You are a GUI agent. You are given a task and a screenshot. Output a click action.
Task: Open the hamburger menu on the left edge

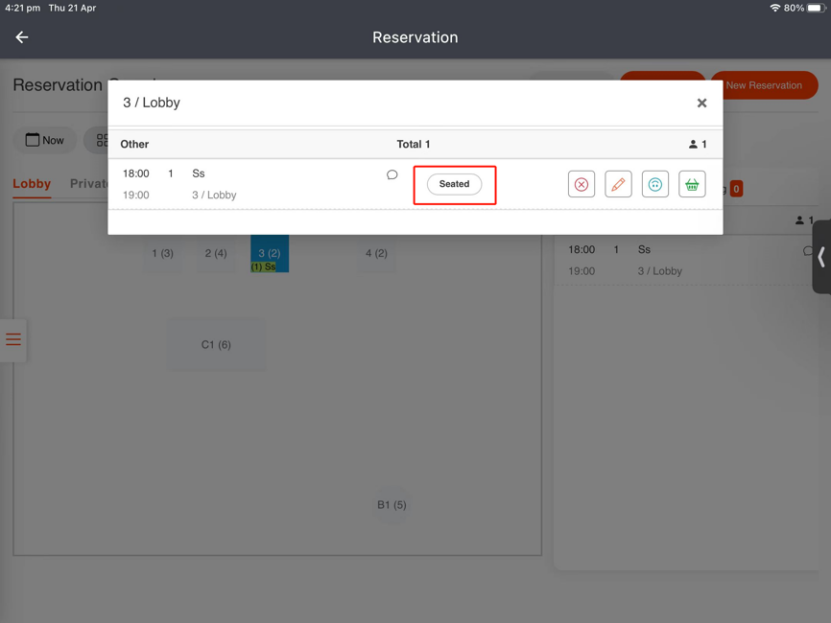[x=13, y=339]
